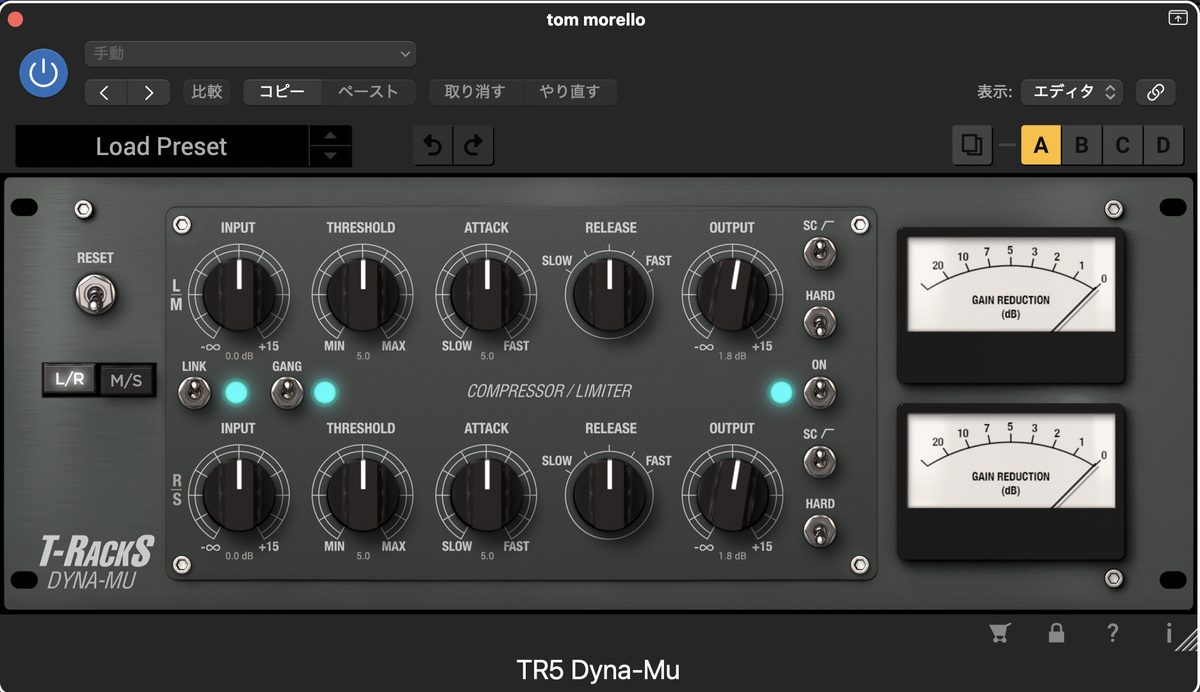Click the コピー copy button
Viewport: 1200px width, 692px height.
point(283,92)
